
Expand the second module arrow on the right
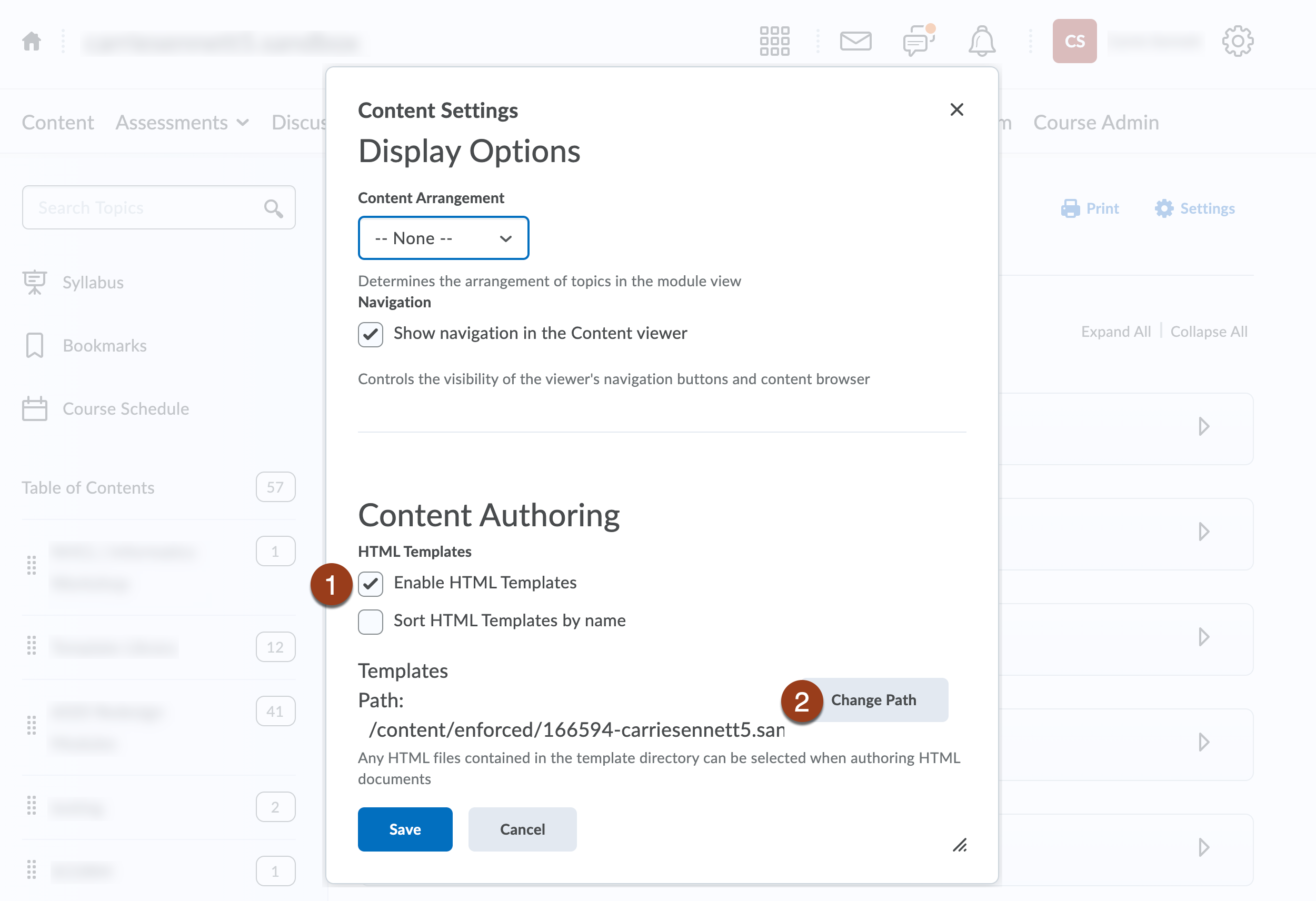point(1204,532)
